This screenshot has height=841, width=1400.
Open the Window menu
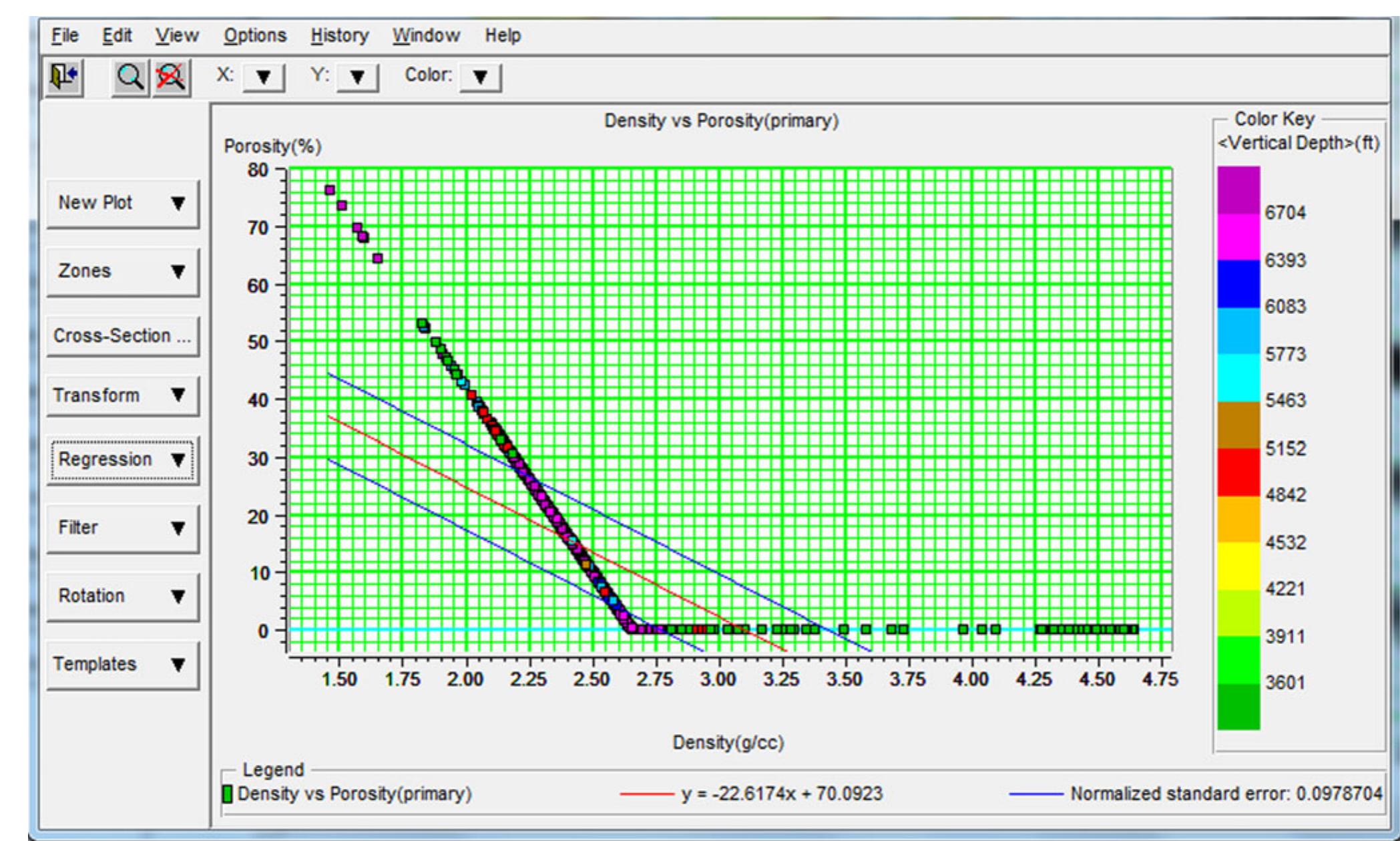[427, 36]
